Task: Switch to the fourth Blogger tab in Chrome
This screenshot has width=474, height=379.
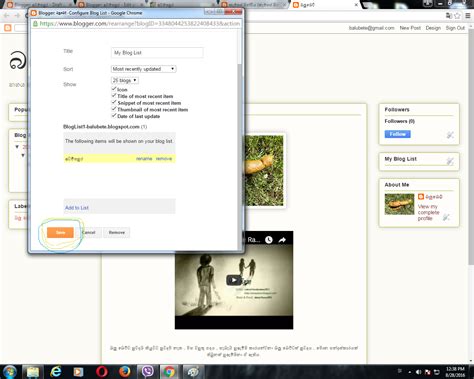Action: click(x=255, y=5)
